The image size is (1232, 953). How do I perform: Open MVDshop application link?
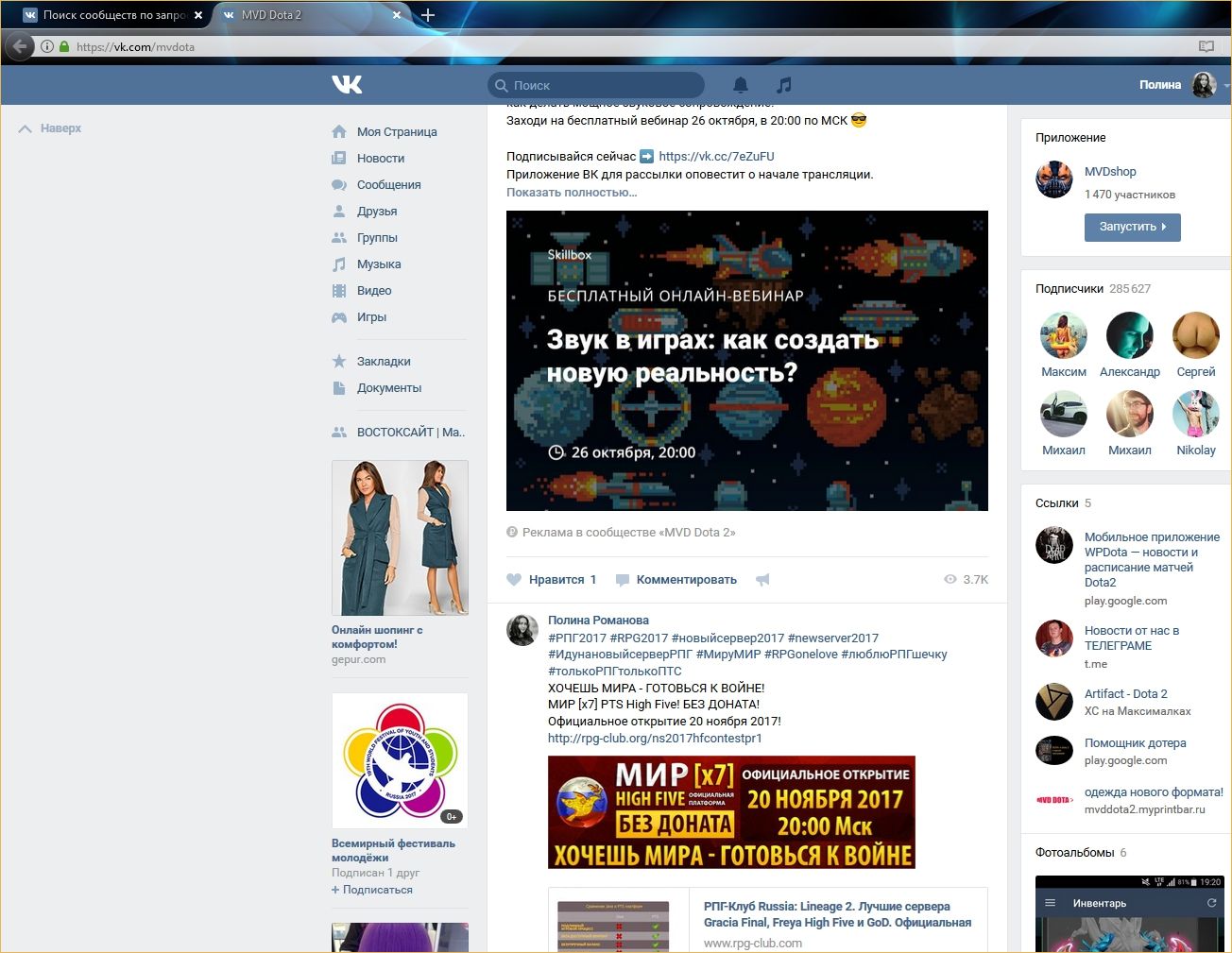tap(1110, 172)
